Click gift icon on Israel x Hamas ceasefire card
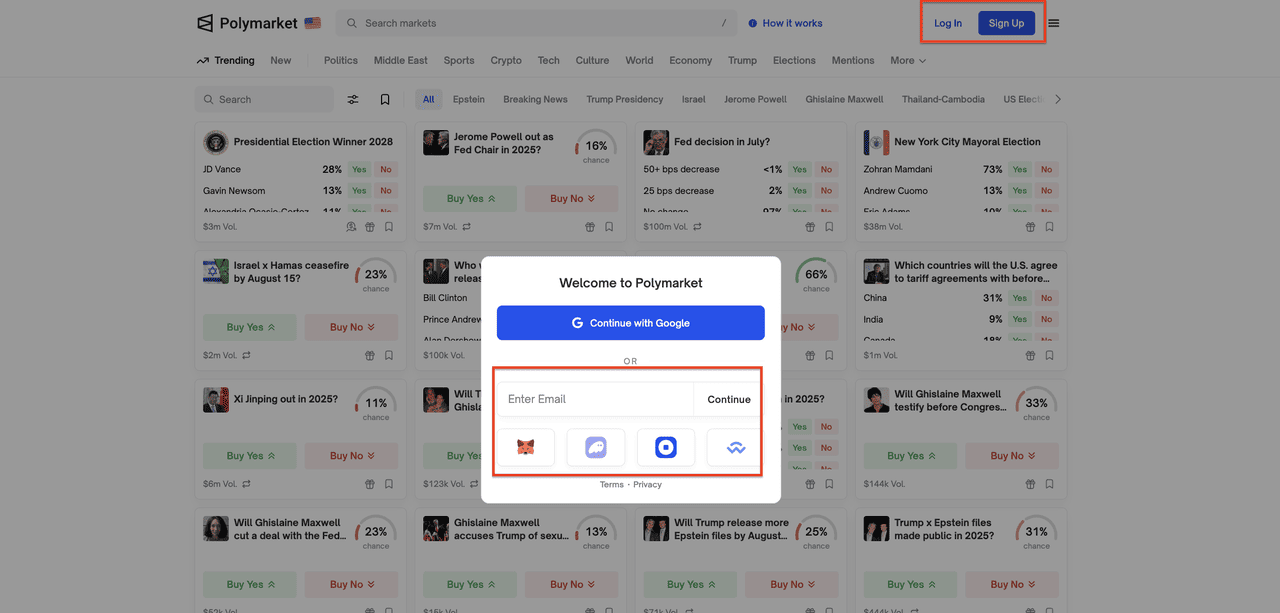Viewport: 1280px width, 613px height. click(369, 355)
